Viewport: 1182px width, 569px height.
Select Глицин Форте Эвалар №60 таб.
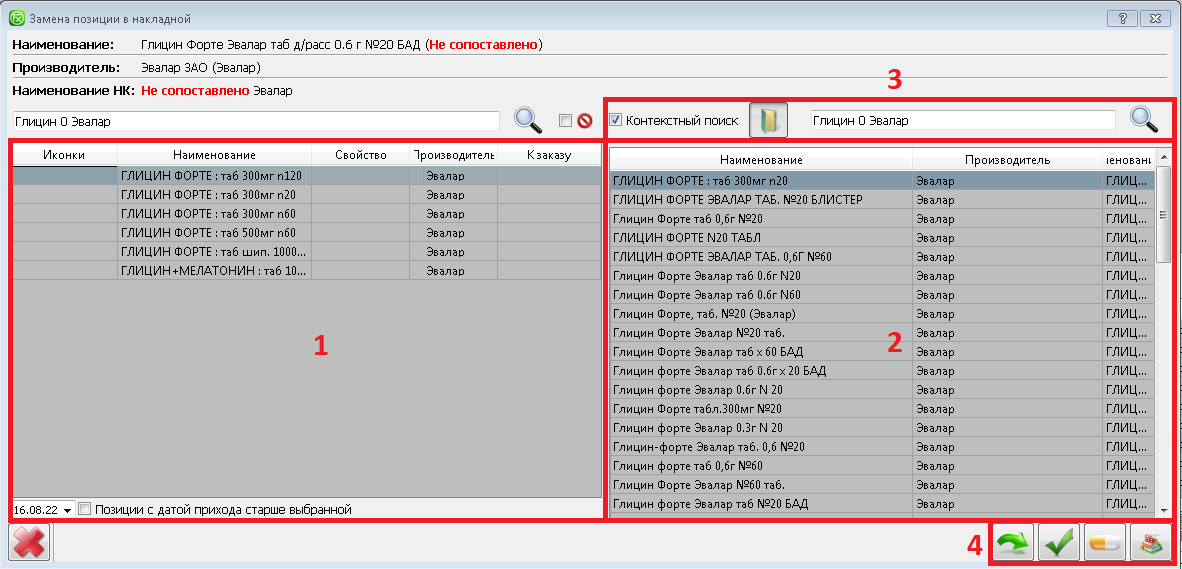pos(882,484)
